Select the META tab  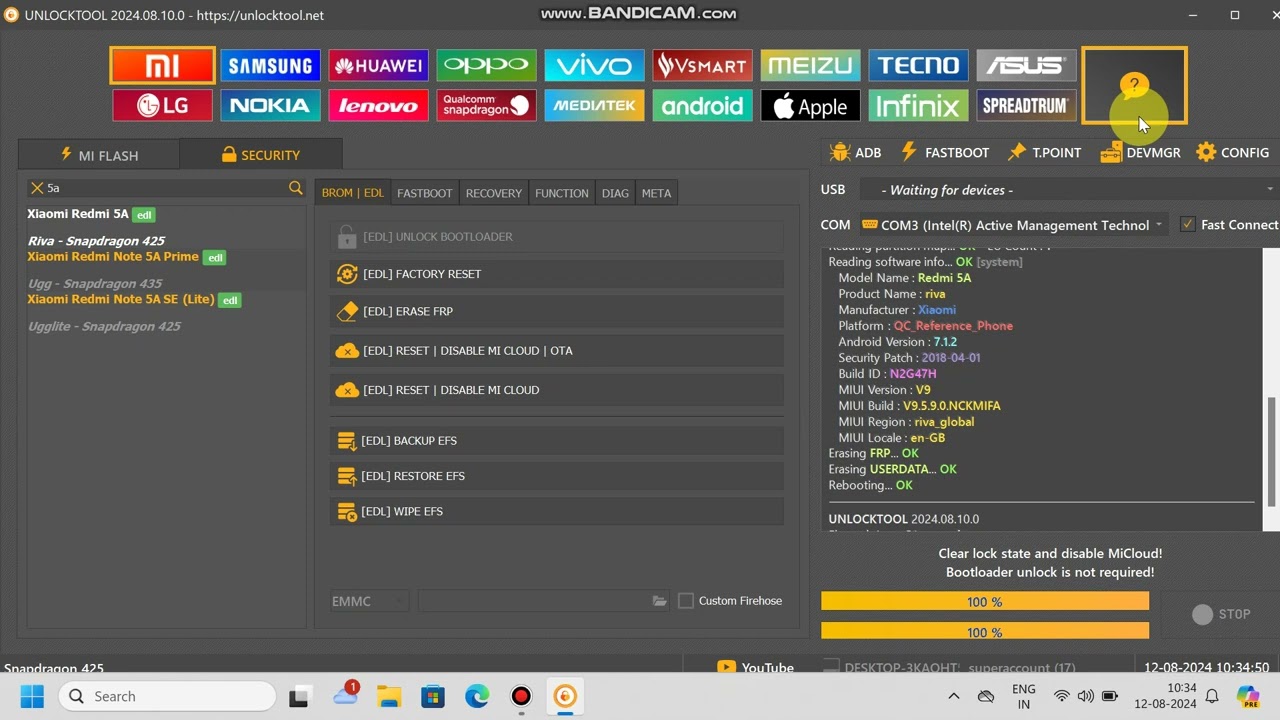click(656, 193)
